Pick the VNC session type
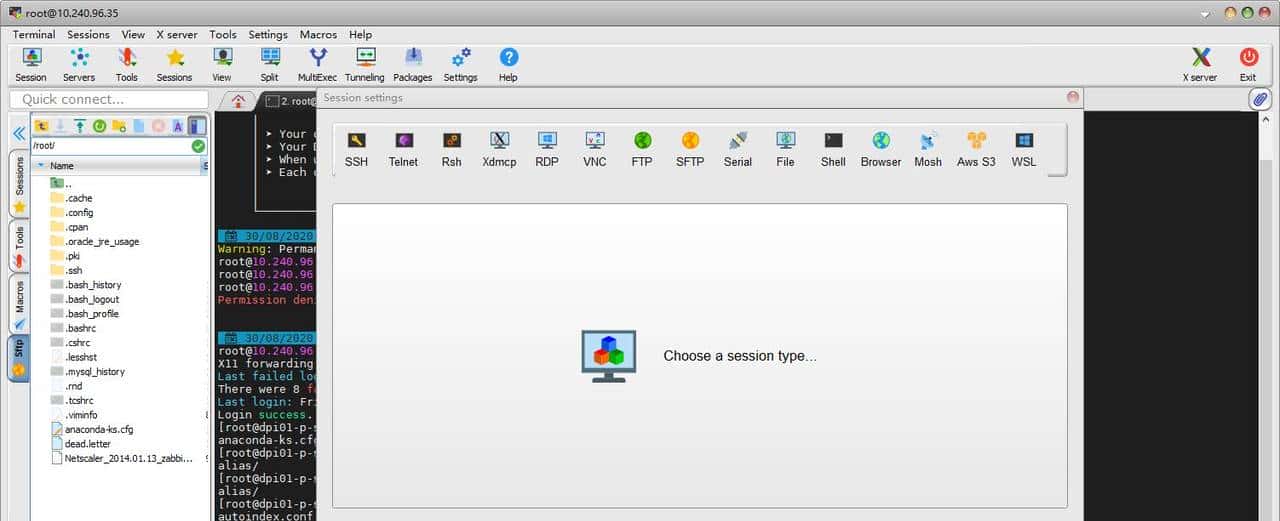The image size is (1280, 521). (594, 149)
